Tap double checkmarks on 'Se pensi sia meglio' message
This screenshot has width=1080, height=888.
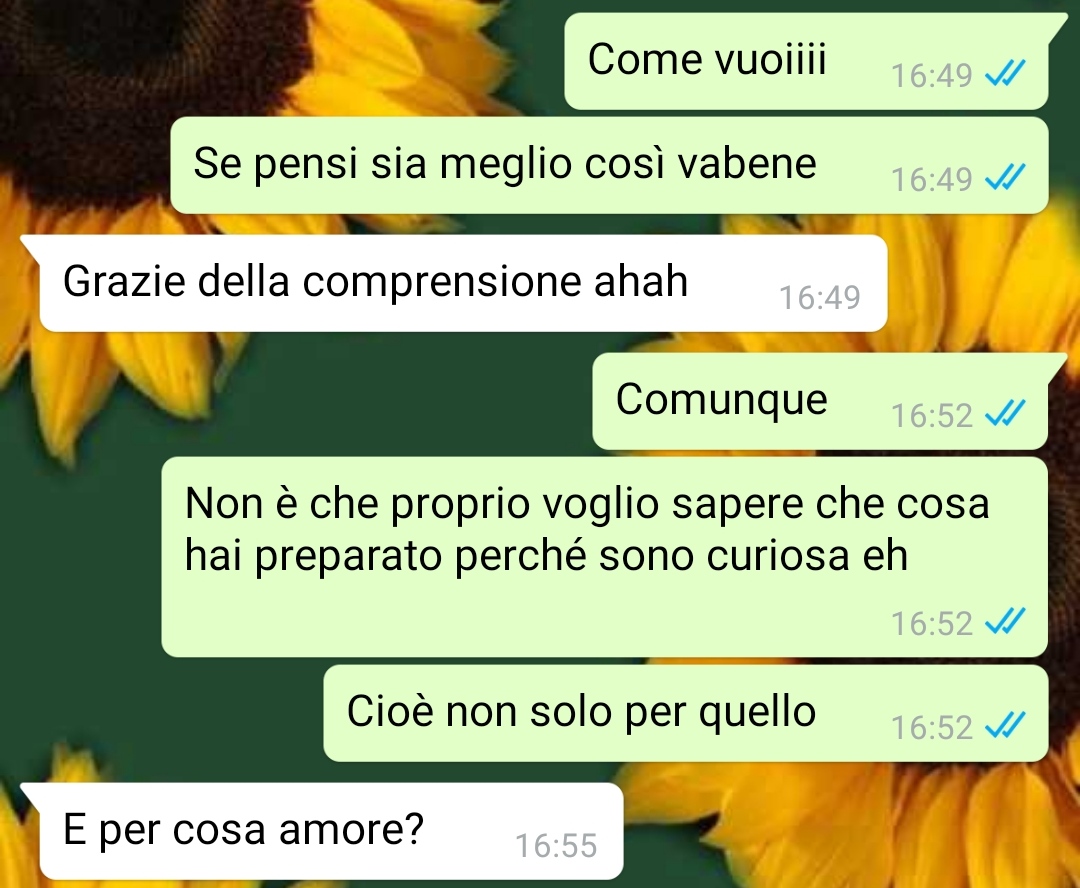point(1006,177)
